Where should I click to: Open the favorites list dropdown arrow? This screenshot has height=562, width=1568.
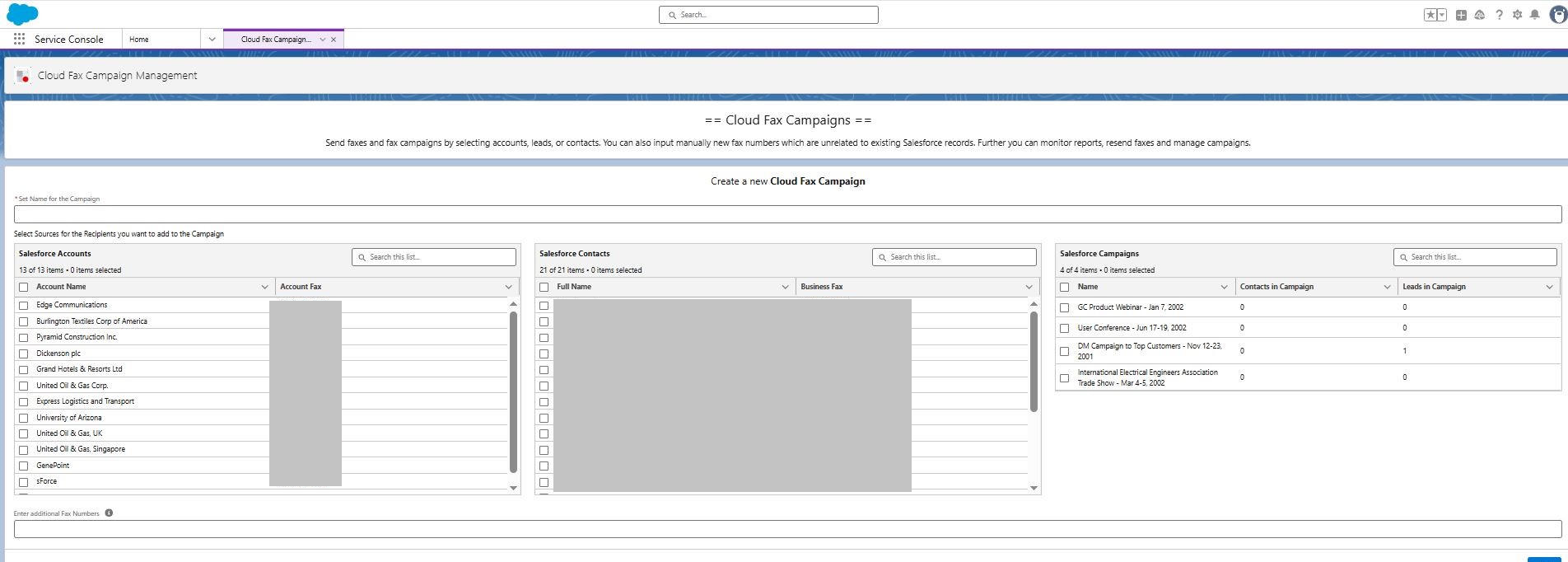click(1442, 15)
